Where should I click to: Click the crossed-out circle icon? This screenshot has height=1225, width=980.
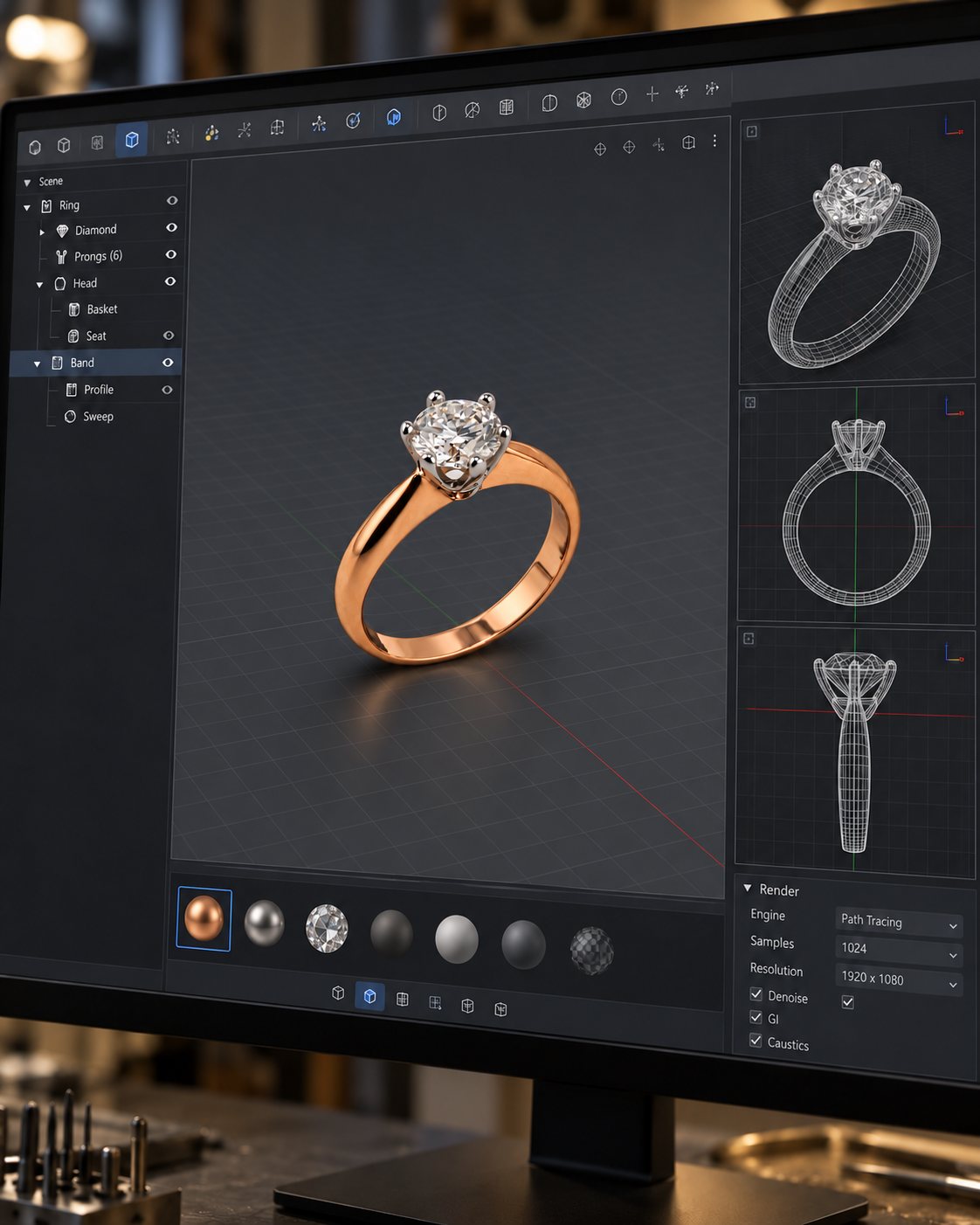pyautogui.click(x=473, y=109)
